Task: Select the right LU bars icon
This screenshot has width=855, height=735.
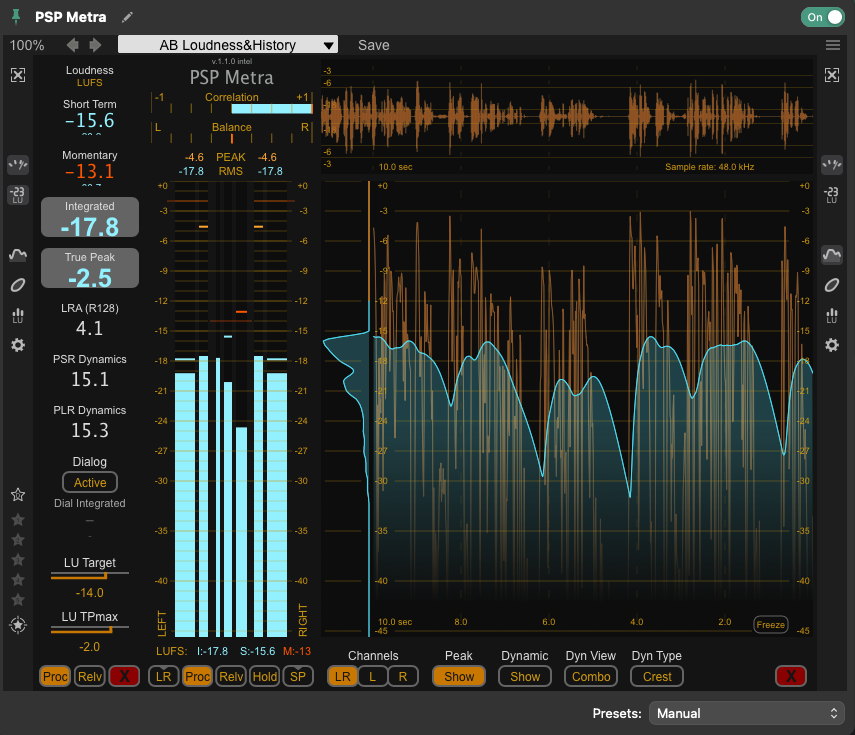Action: 832,316
